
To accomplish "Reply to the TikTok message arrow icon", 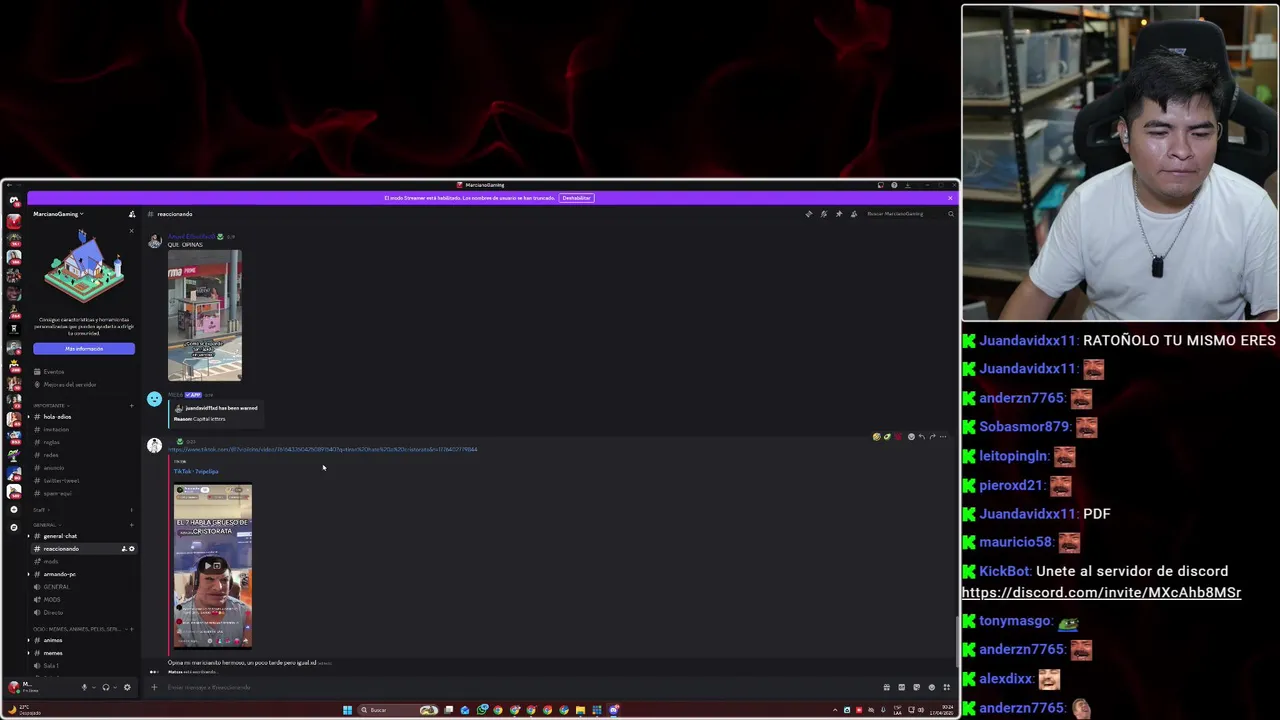I will pyautogui.click(x=922, y=437).
